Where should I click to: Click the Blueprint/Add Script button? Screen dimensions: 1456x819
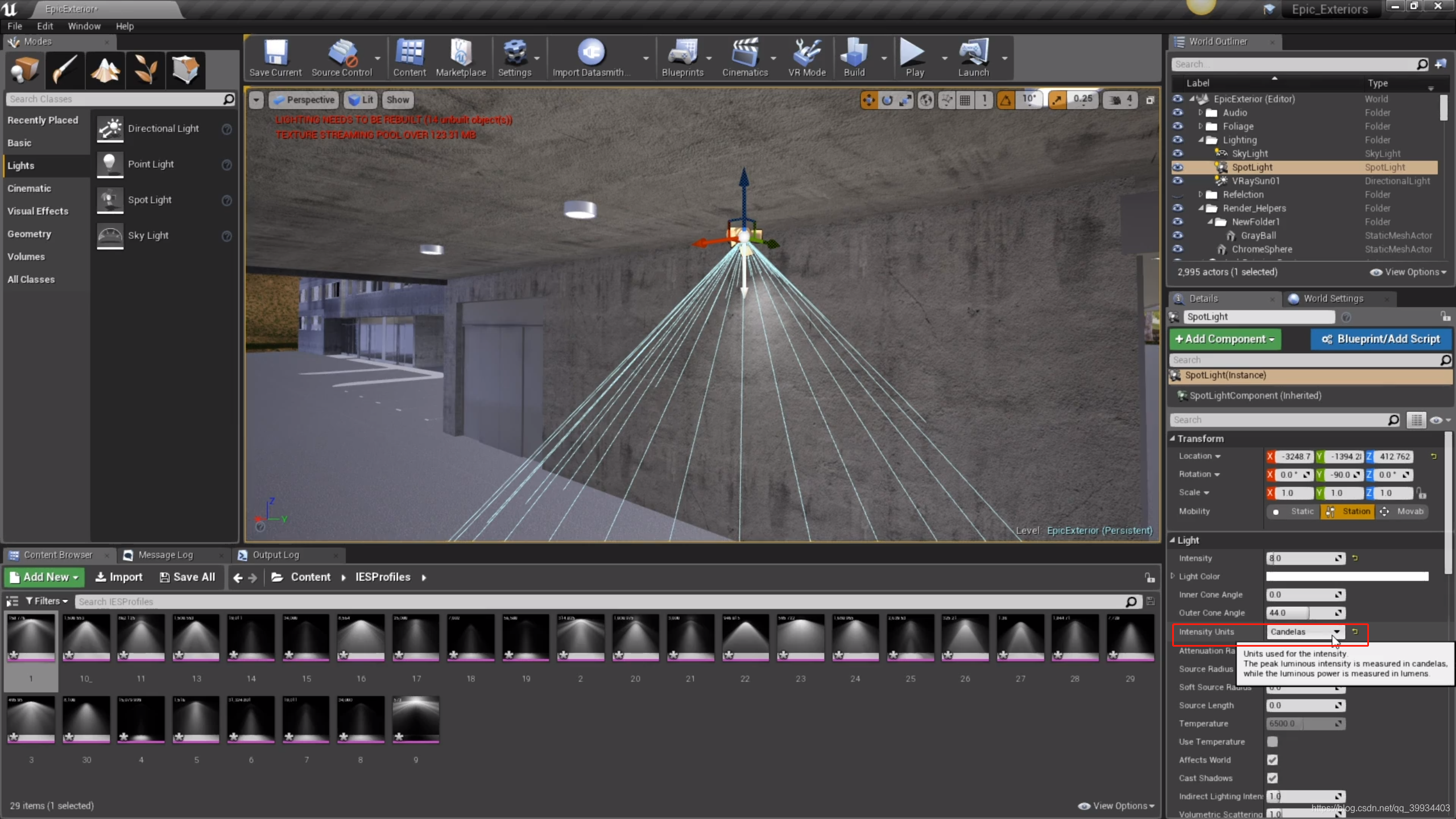tap(1381, 339)
